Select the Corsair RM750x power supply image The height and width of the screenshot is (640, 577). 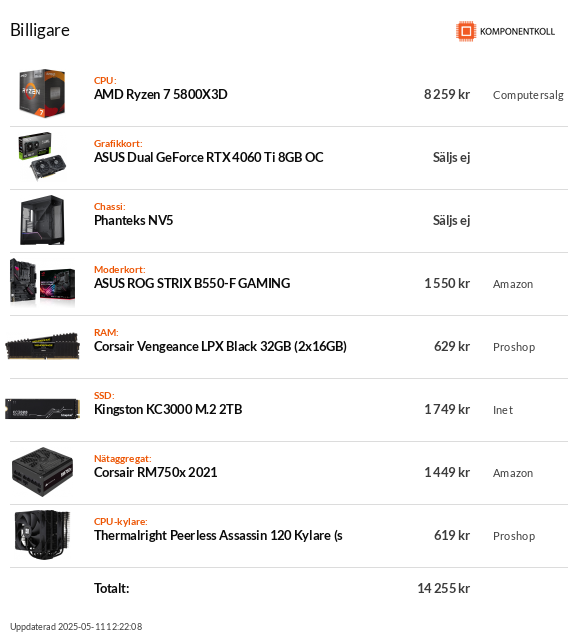click(42, 472)
